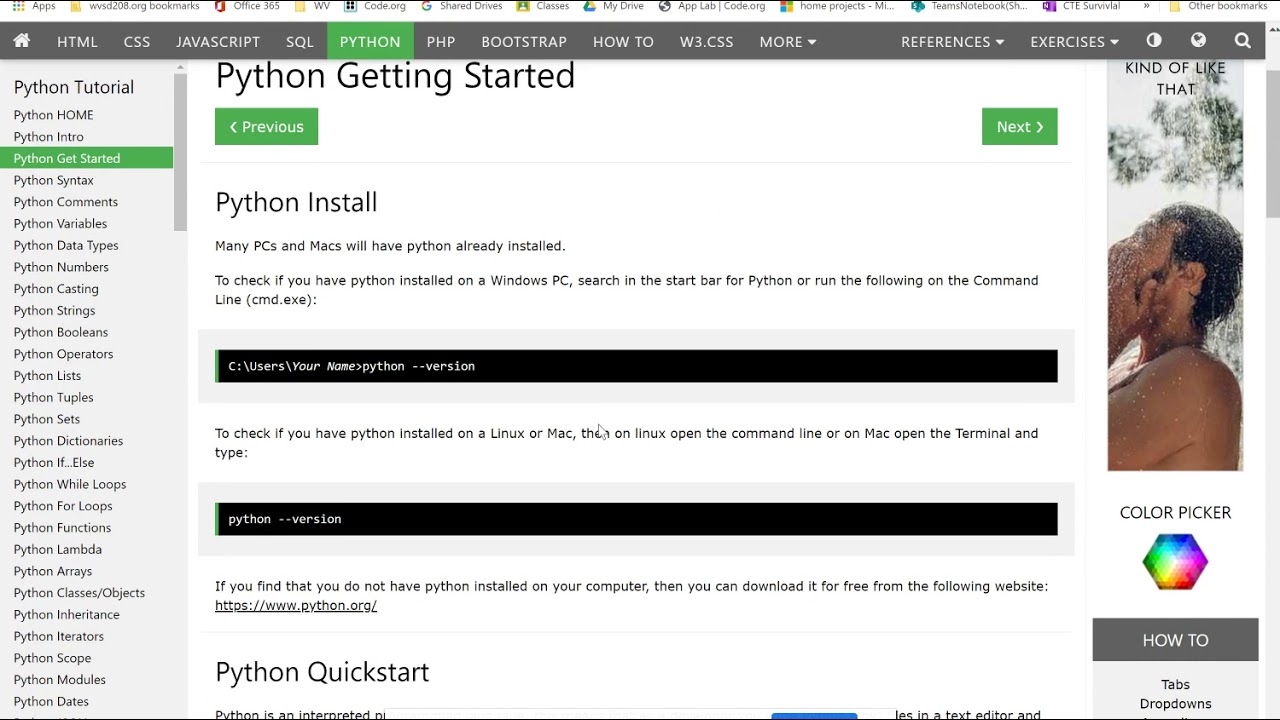This screenshot has height=720, width=1280.
Task: Open the W3.CSS tab
Action: click(707, 41)
